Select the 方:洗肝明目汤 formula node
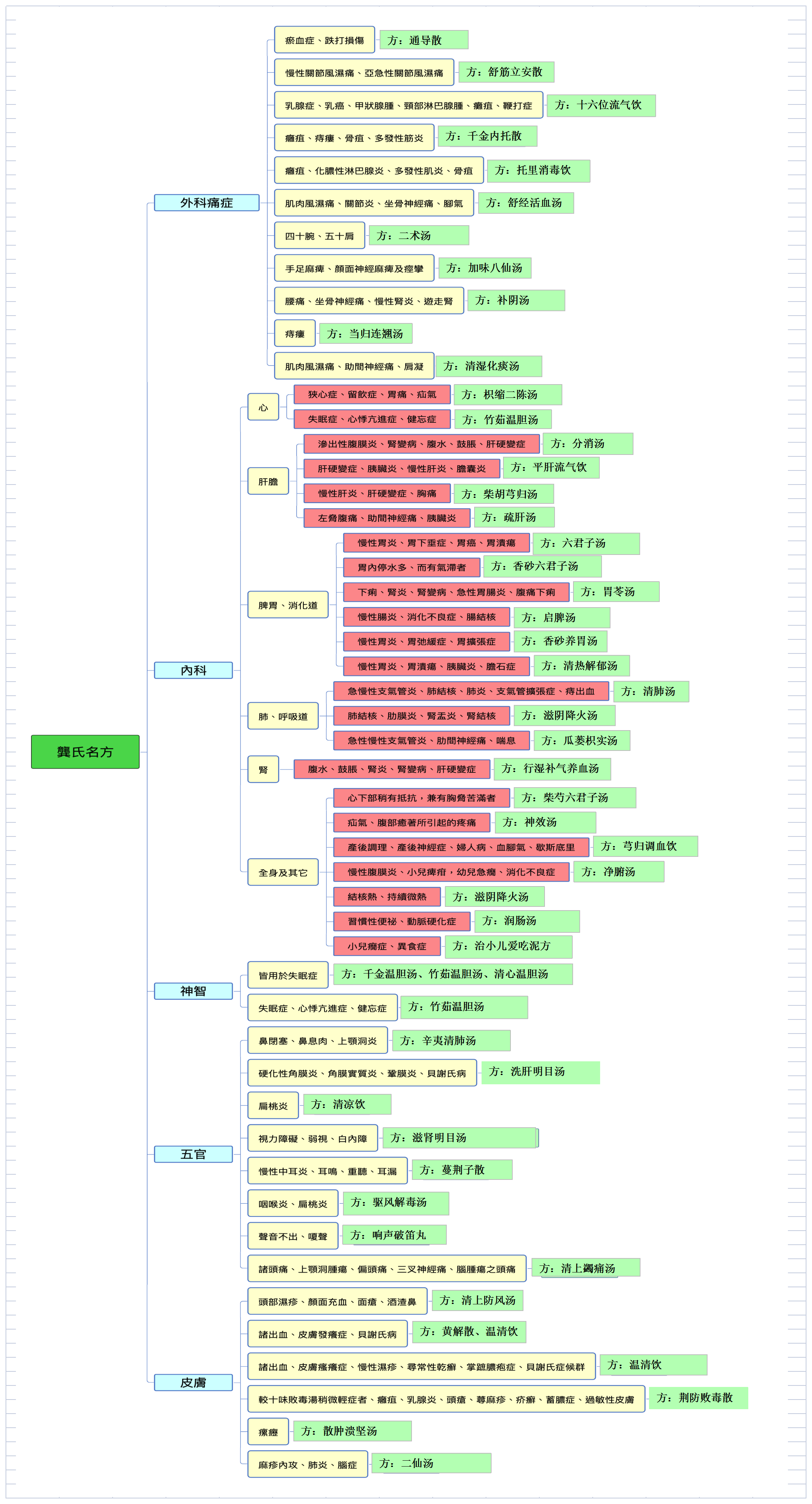Screen dimensions: 812x1504 point(540,1072)
